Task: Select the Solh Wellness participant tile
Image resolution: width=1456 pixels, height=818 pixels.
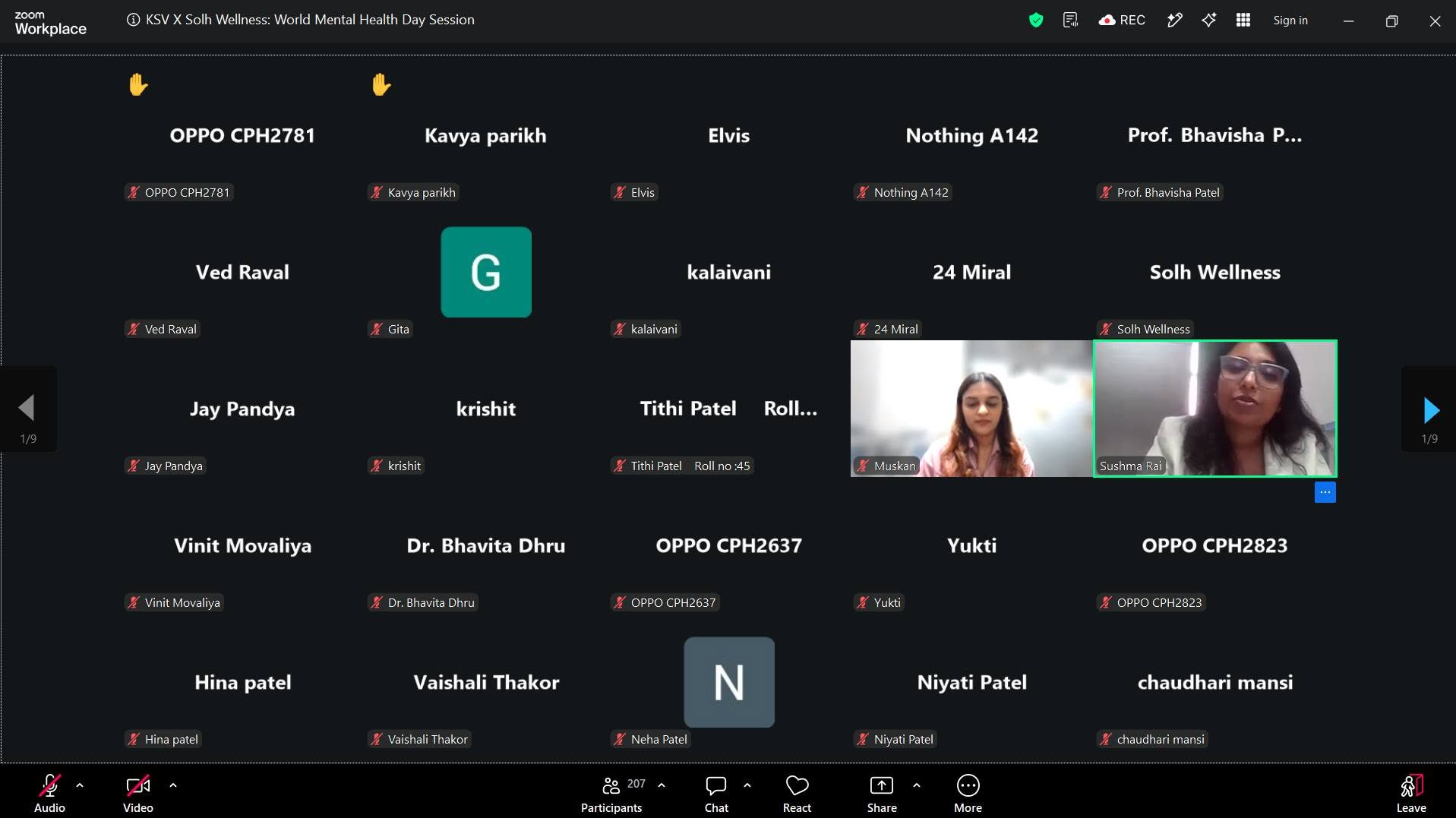Action: pos(1215,272)
